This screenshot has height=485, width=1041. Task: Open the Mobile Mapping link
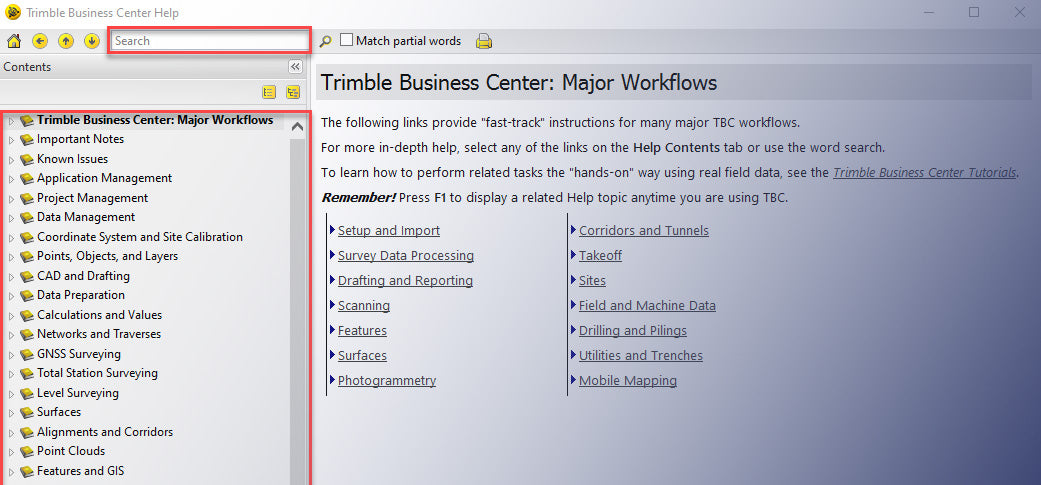[628, 381]
